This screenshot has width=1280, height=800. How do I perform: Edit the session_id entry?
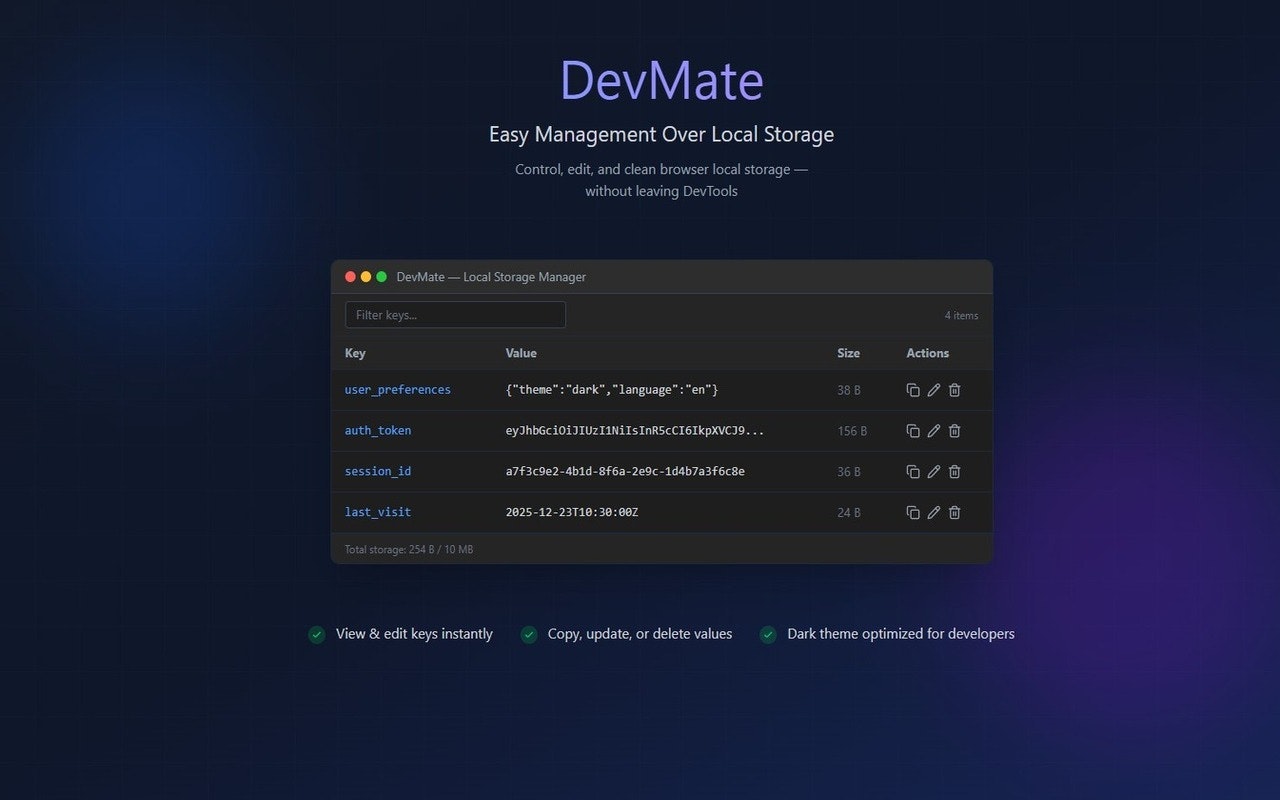[x=933, y=471]
